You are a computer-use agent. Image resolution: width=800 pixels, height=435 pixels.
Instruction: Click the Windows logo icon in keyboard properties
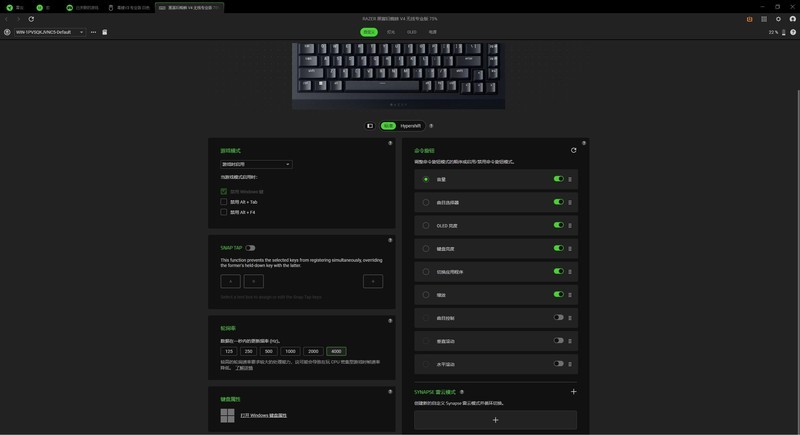[228, 415]
